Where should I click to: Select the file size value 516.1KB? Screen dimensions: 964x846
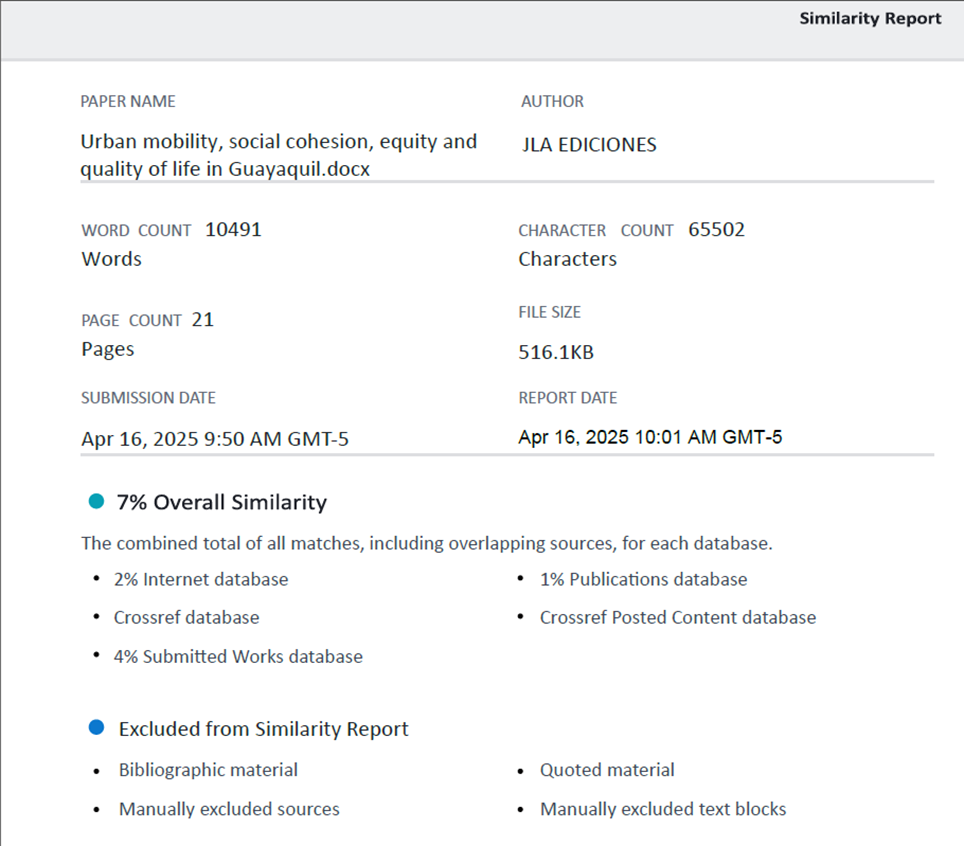(556, 353)
